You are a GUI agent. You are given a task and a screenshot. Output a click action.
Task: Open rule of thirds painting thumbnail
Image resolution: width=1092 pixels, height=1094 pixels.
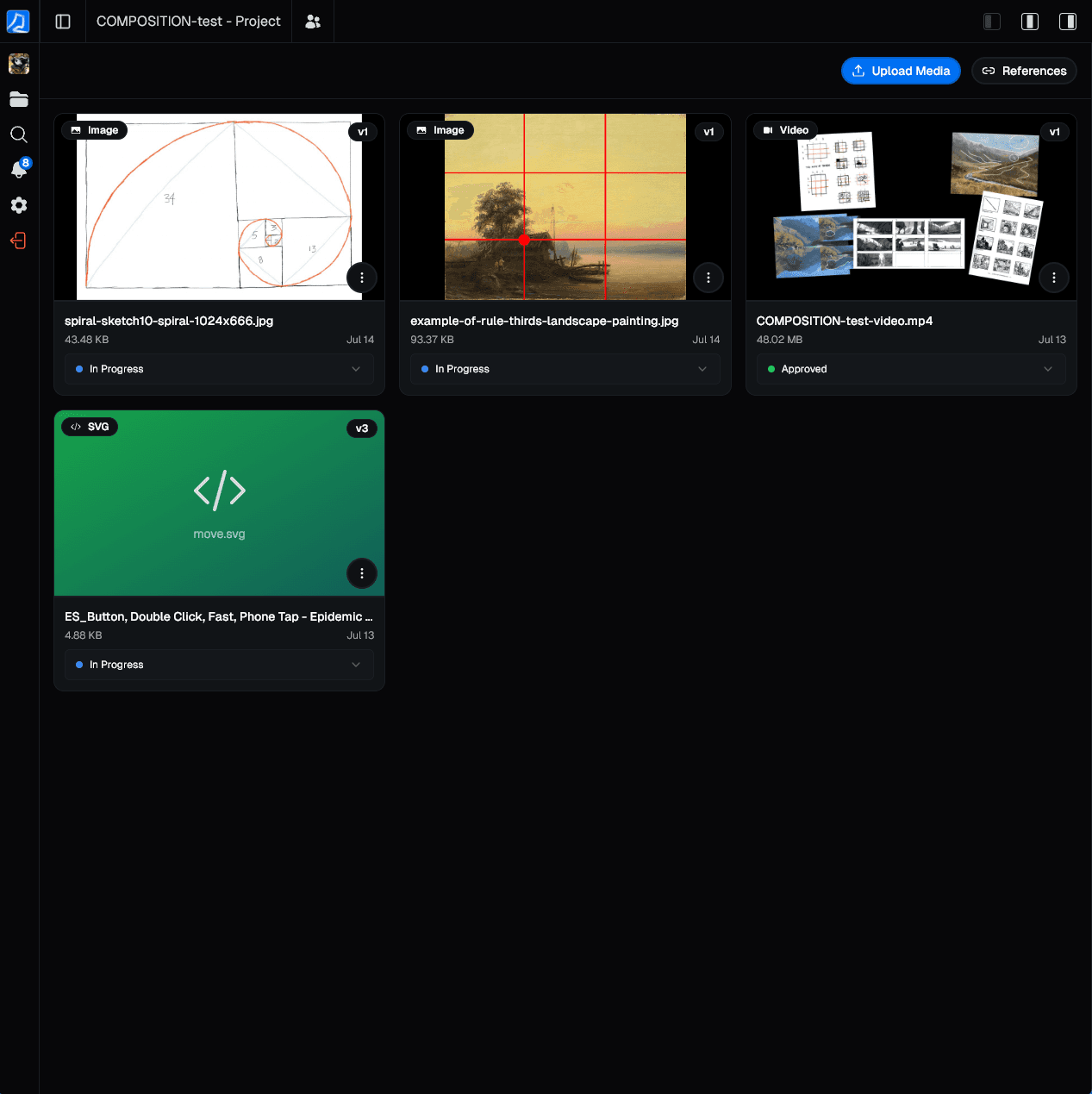565,207
